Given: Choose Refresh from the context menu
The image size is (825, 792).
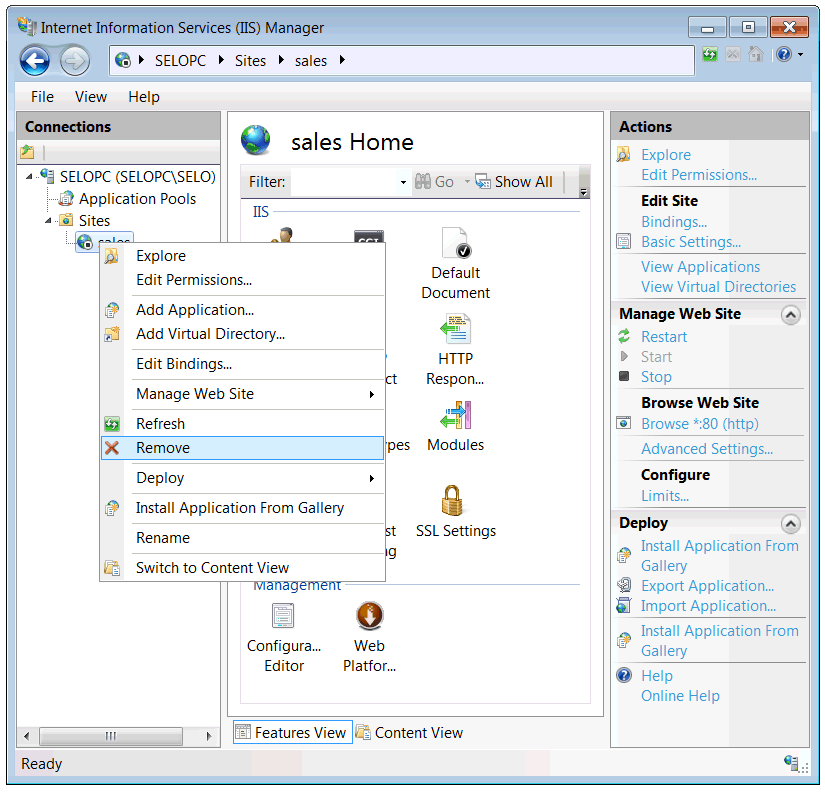Looking at the screenshot, I should click(242, 424).
